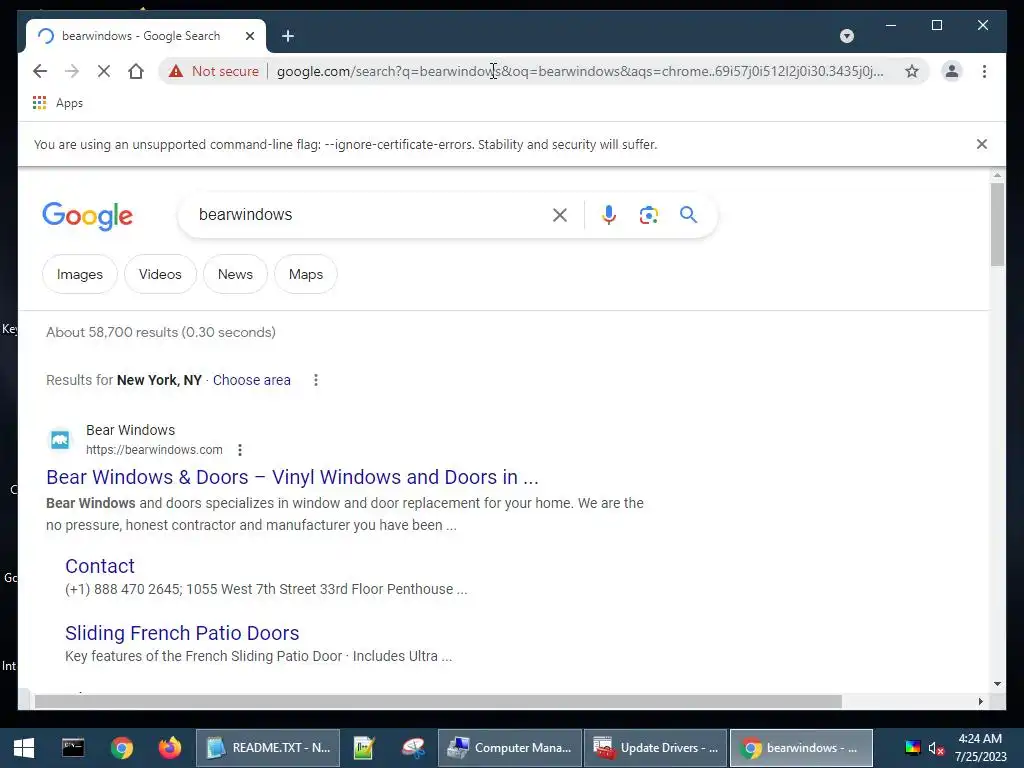Screen dimensions: 1024x768
Task: Bookmark this page with the star icon
Action: 912,71
